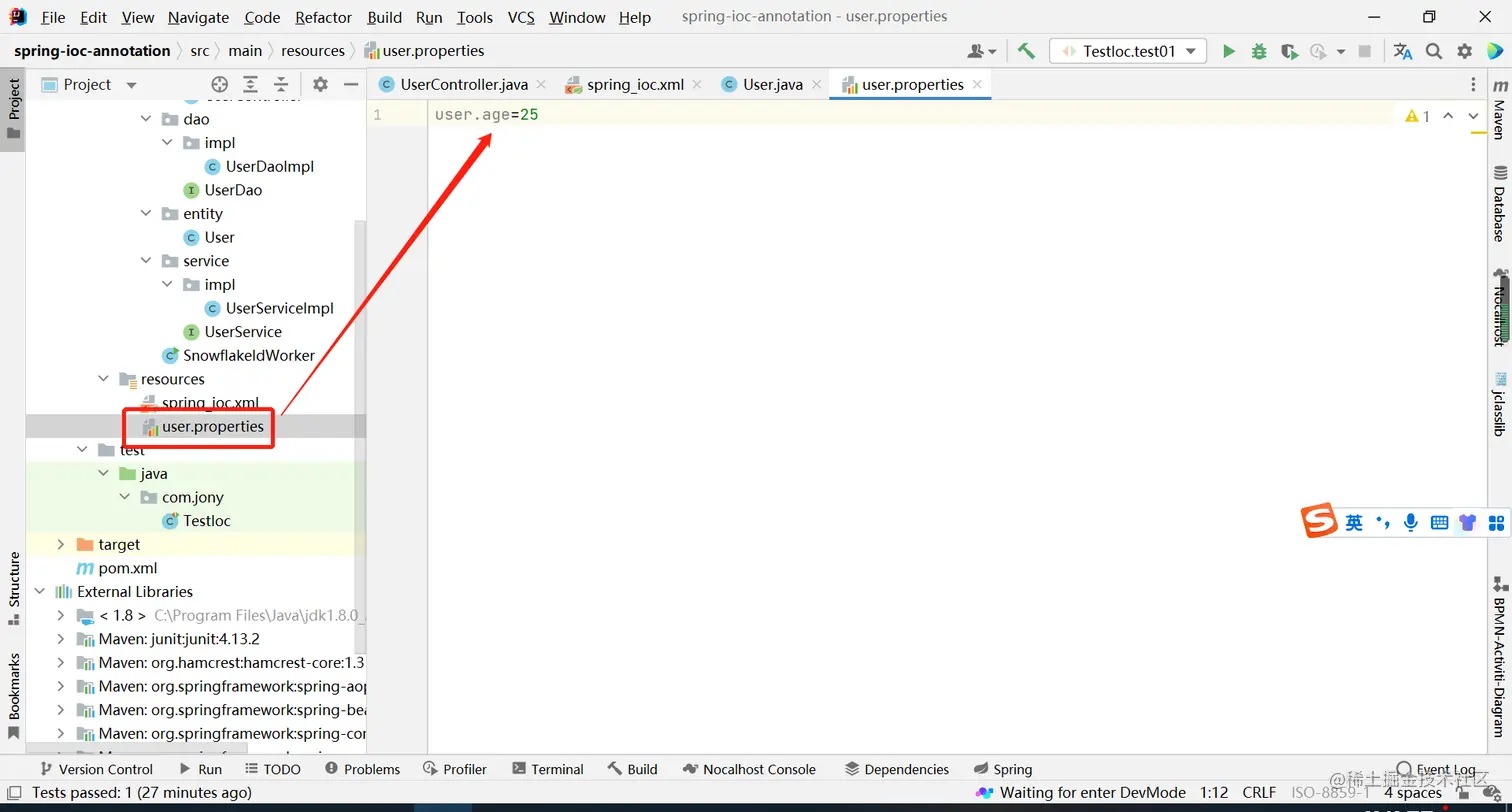This screenshot has height=812, width=1512.
Task: Start debugging with the bug icon
Action: tap(1259, 51)
